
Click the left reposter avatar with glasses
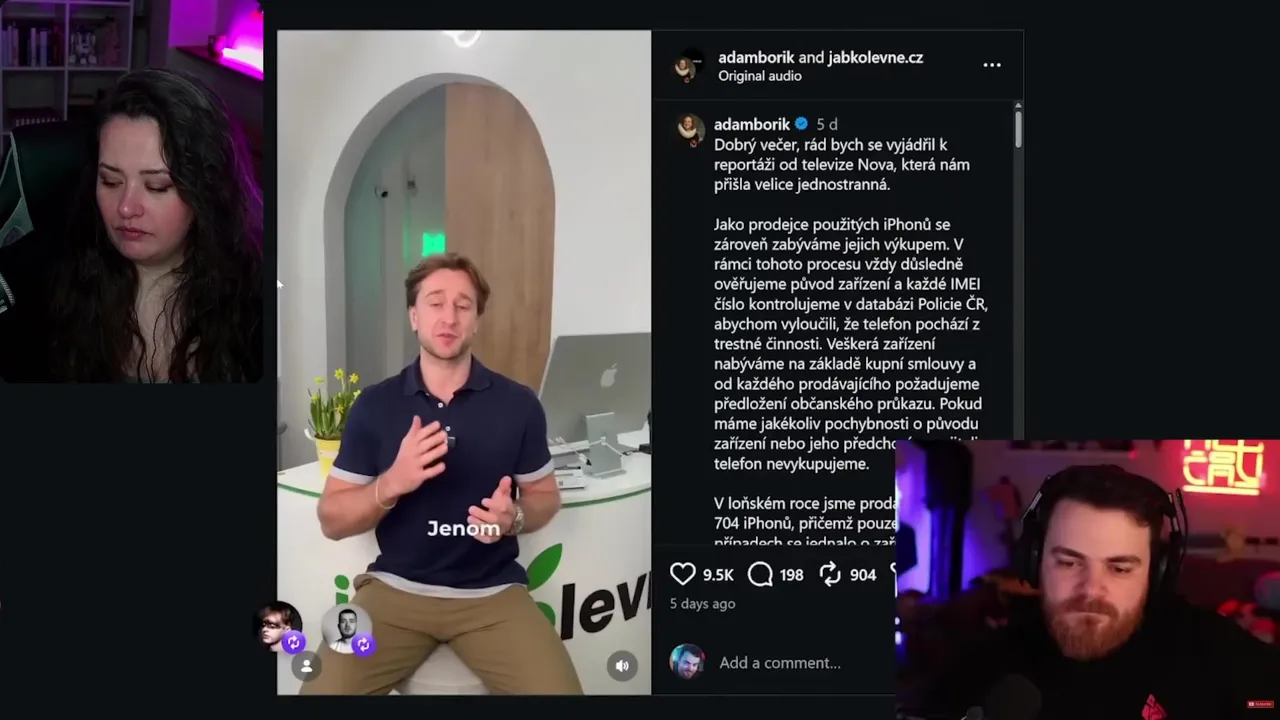coord(280,627)
